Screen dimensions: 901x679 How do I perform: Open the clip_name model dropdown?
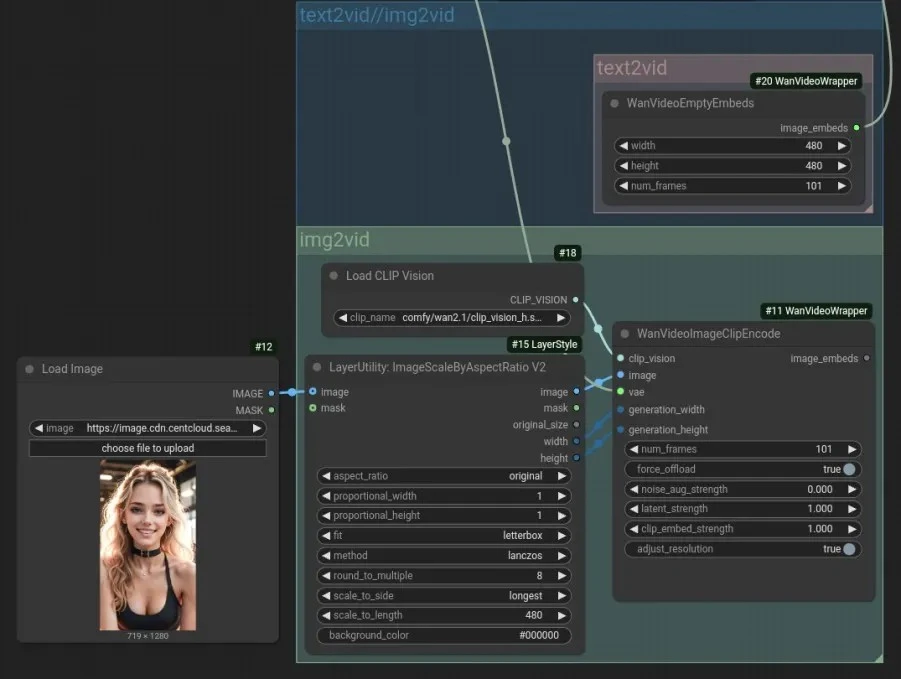(452, 318)
